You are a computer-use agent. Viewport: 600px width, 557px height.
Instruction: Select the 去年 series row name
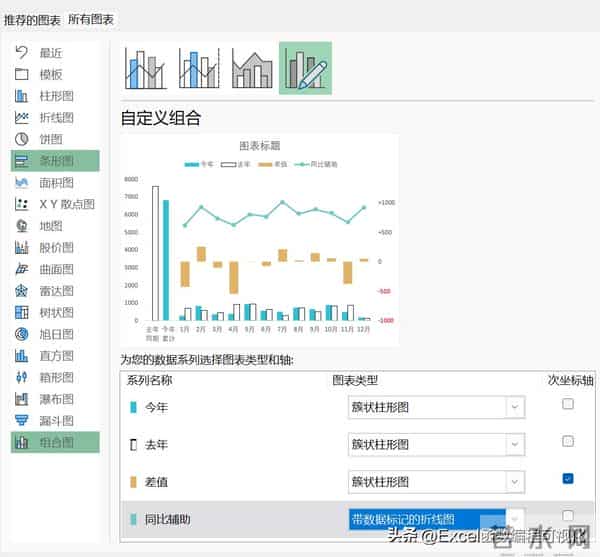click(156, 445)
